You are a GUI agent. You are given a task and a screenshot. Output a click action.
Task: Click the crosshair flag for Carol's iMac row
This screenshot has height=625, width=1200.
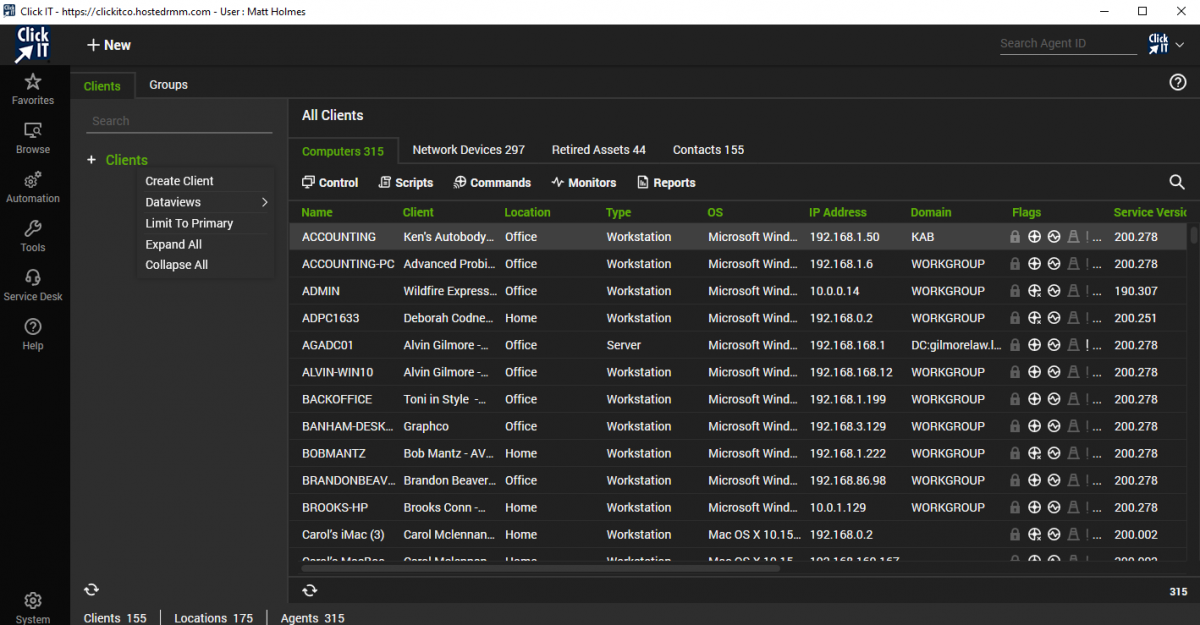click(x=1034, y=534)
